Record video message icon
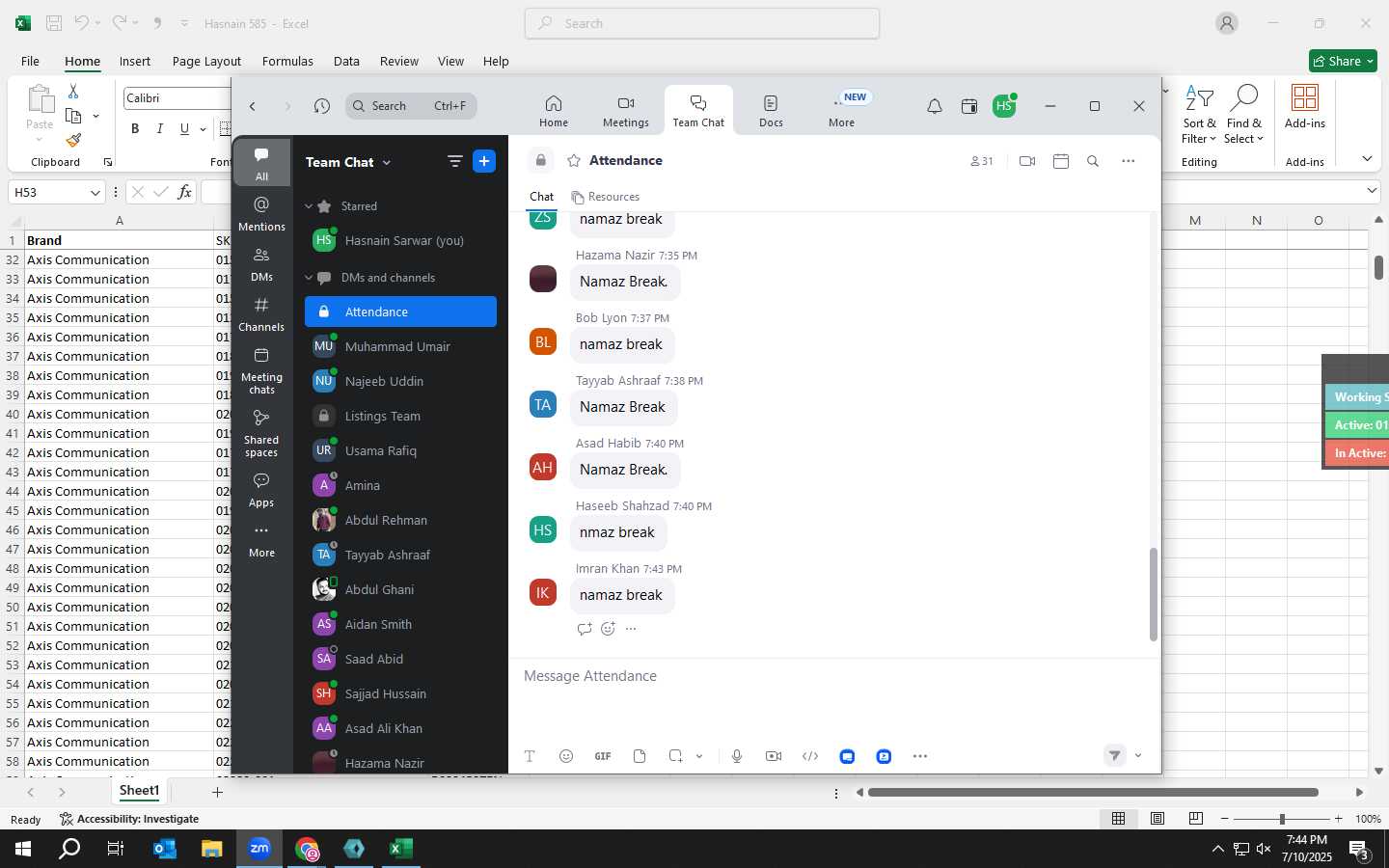The height and width of the screenshot is (868, 1389). tap(774, 756)
